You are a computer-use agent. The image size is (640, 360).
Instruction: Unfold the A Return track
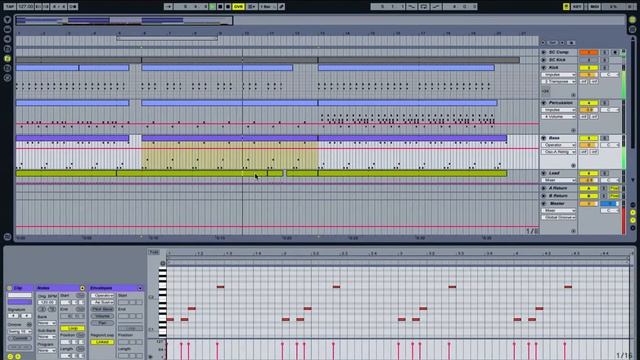(x=543, y=188)
